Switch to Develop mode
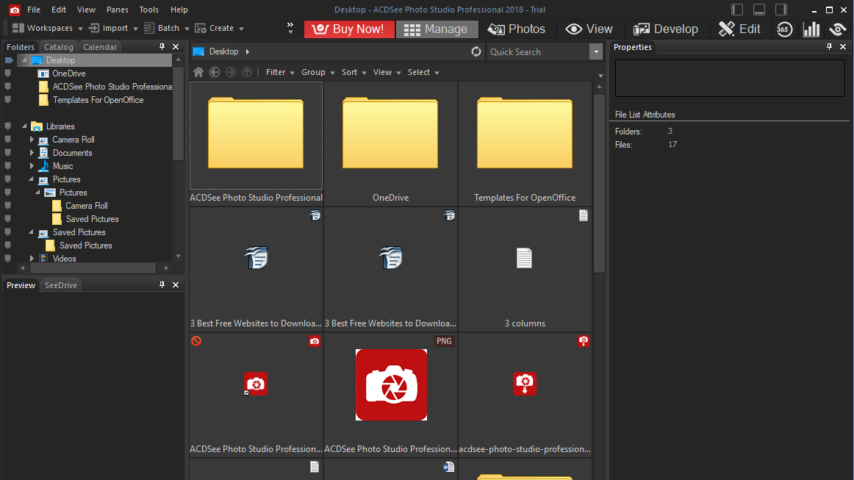 665,29
